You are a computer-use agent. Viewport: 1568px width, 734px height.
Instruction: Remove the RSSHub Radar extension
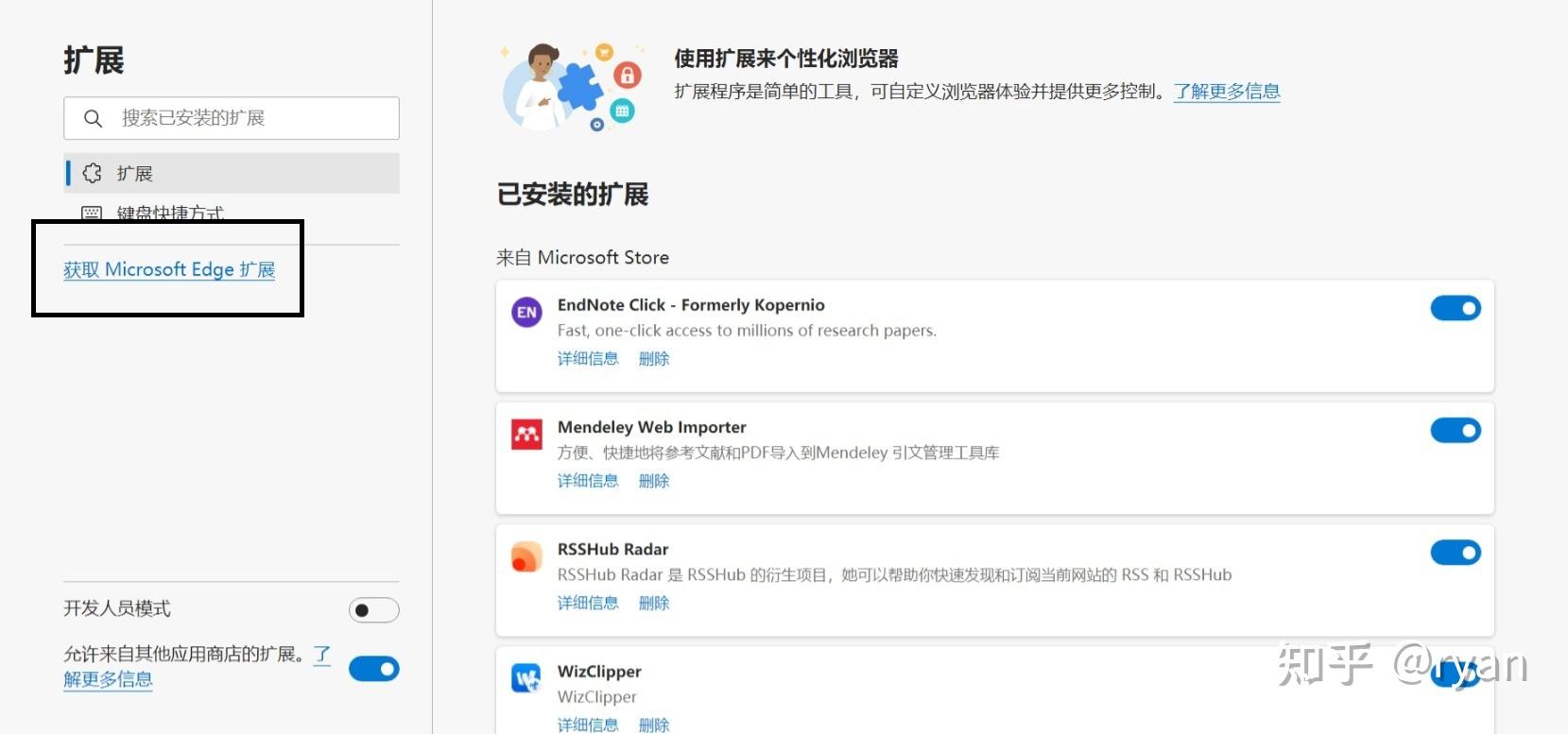pyautogui.click(x=654, y=603)
